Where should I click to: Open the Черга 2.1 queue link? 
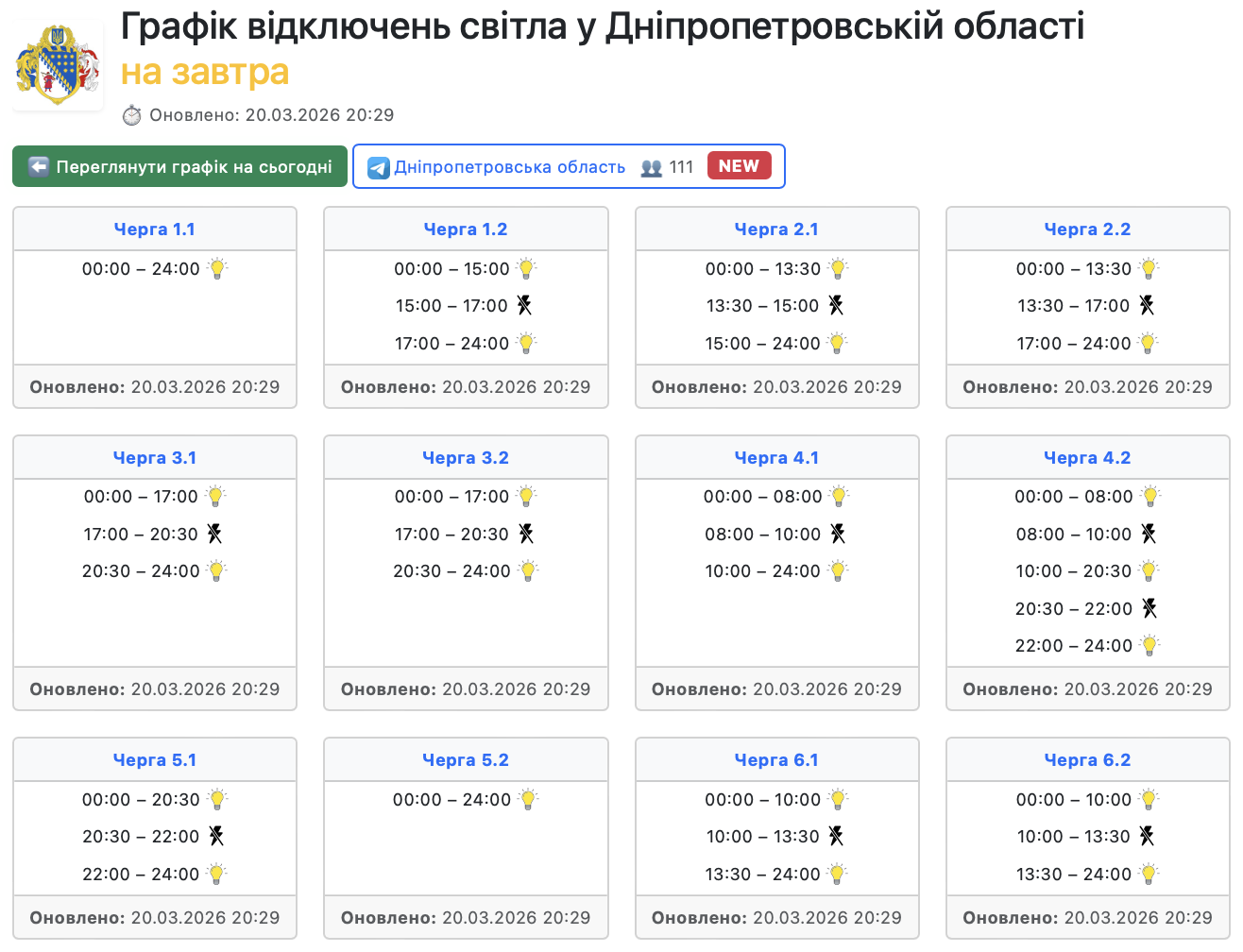776,229
